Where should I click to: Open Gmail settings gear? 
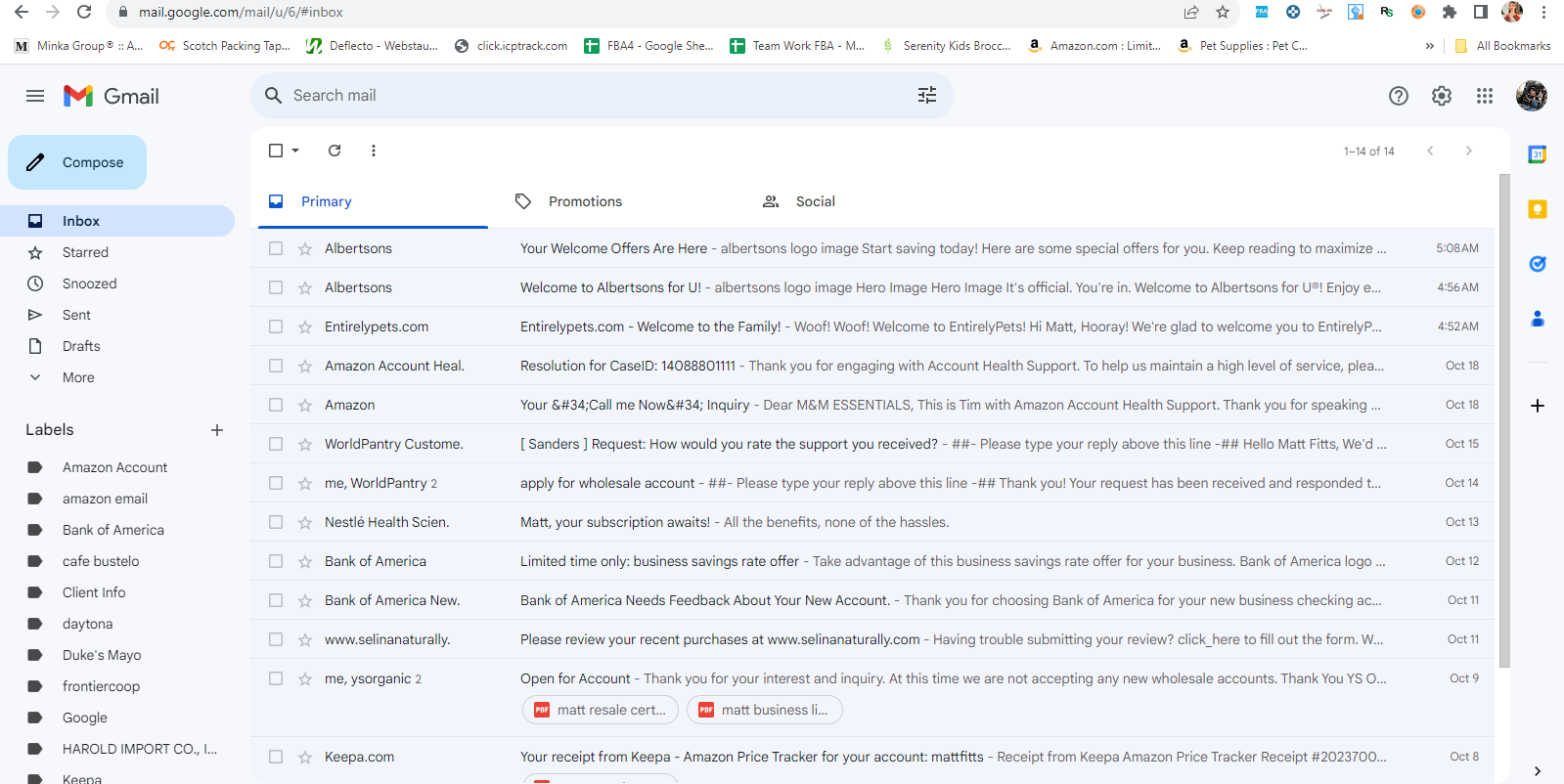pyautogui.click(x=1442, y=96)
